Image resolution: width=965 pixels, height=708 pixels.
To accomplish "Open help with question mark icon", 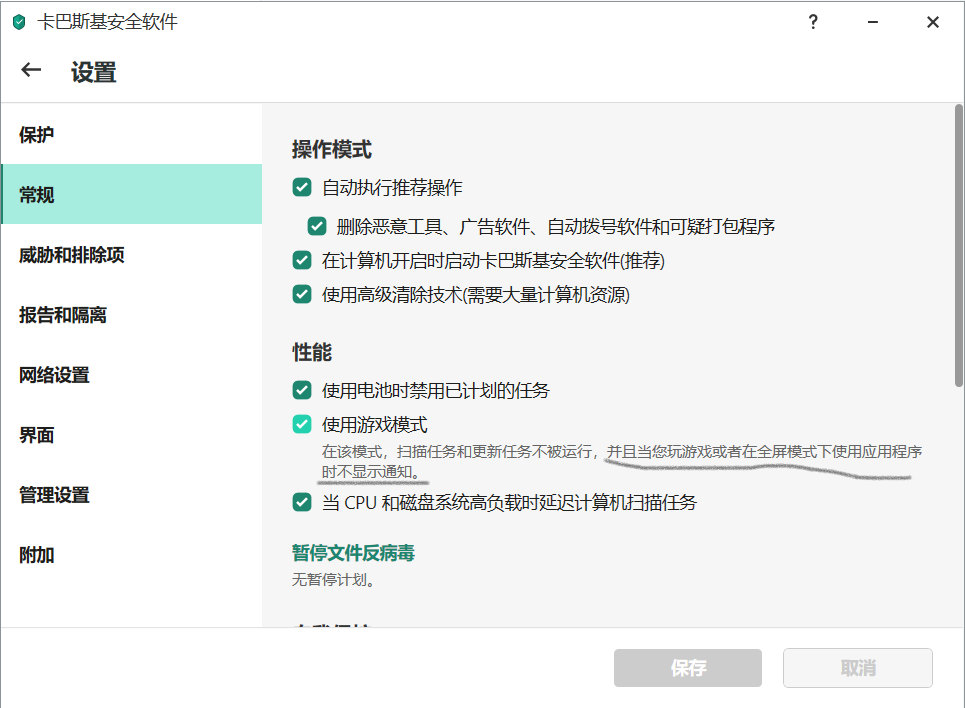I will [813, 22].
